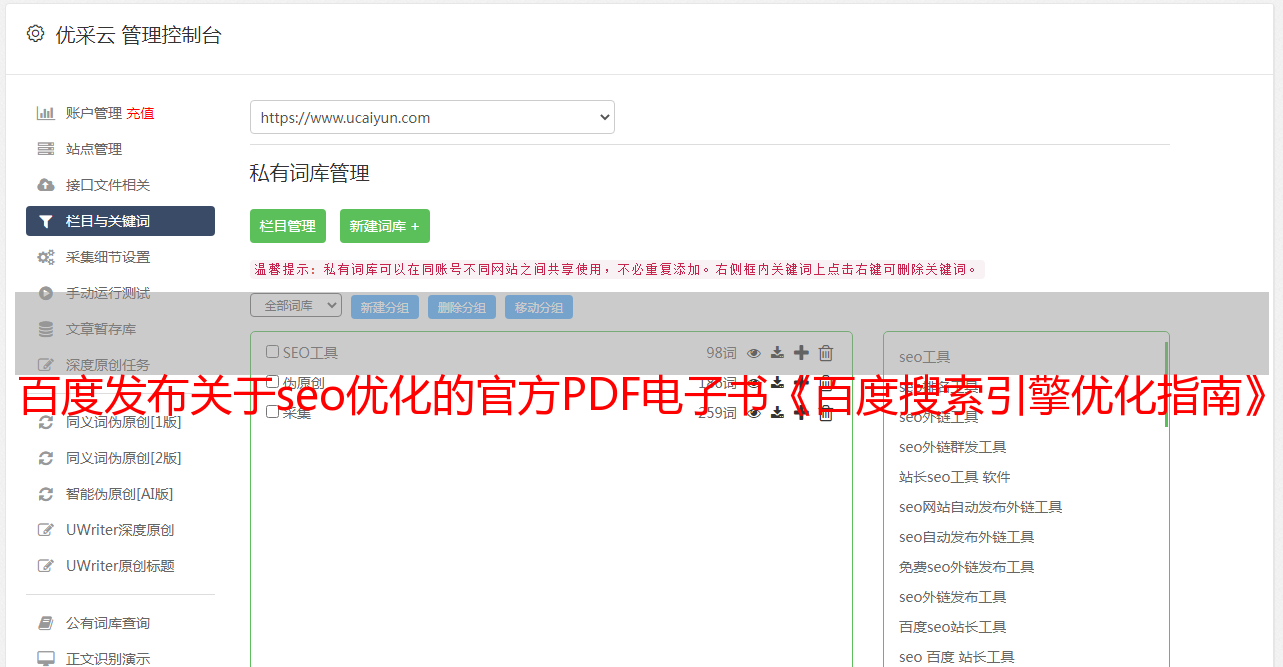This screenshot has width=1283, height=667.
Task: Click the refresh icon of 智能伪原创[AI版]
Action: point(45,494)
